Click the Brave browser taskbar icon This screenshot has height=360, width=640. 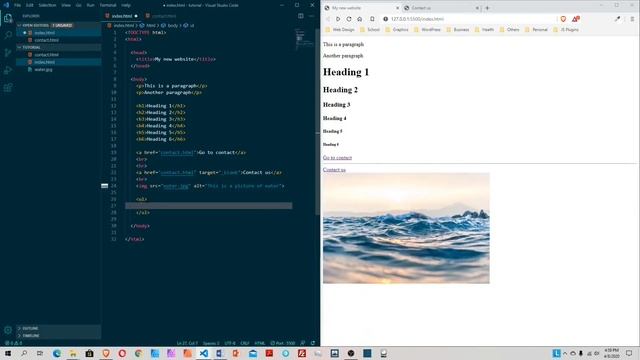[106, 353]
